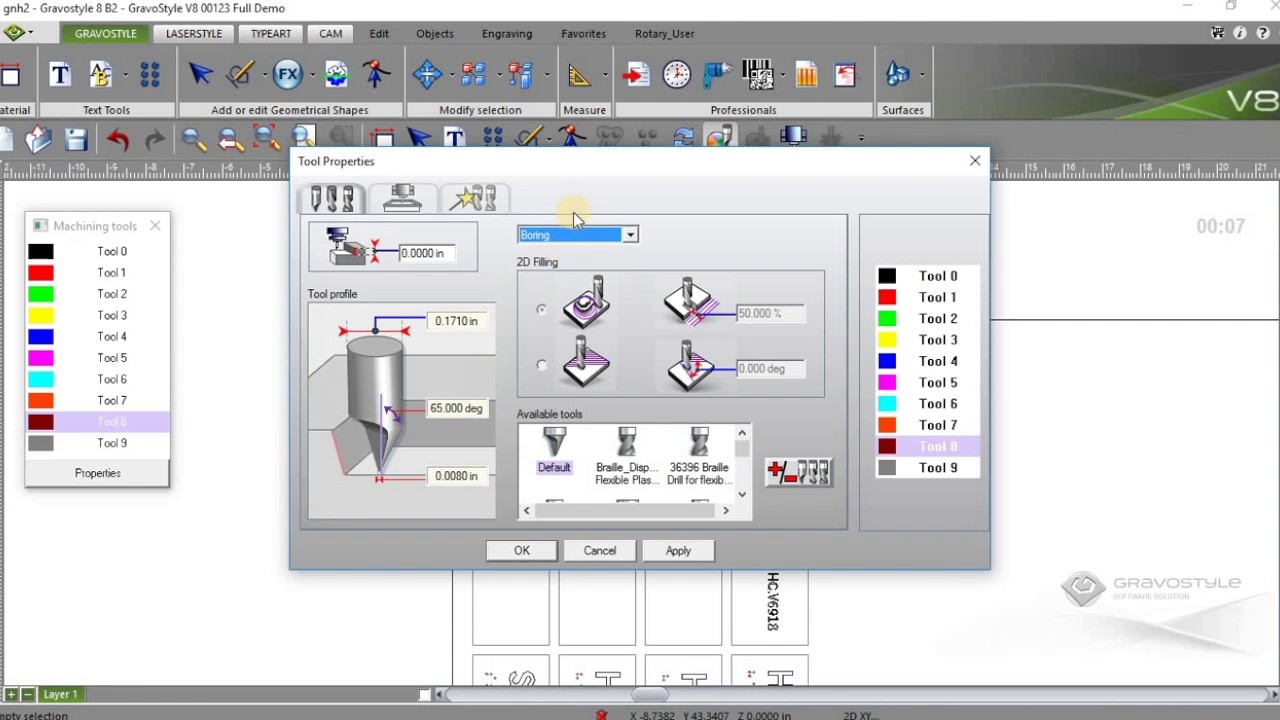The height and width of the screenshot is (720, 1280).
Task: Open the tool bits tab in Tool Properties
Action: [x=332, y=198]
